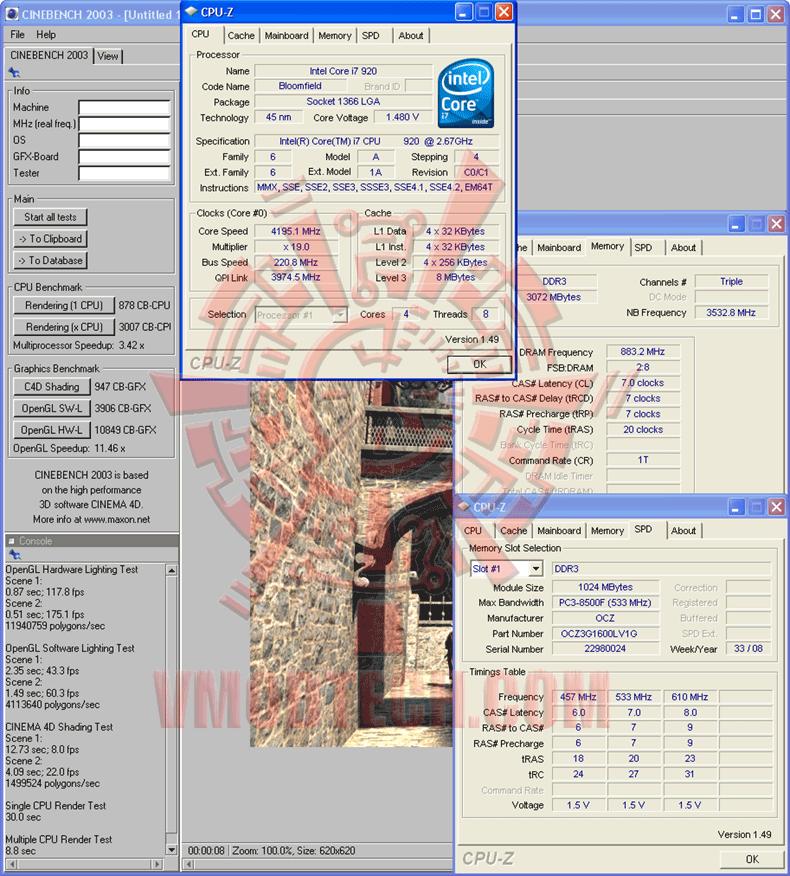Open the Slot #1 memory slot dropdown
The height and width of the screenshot is (876, 790).
coord(506,569)
